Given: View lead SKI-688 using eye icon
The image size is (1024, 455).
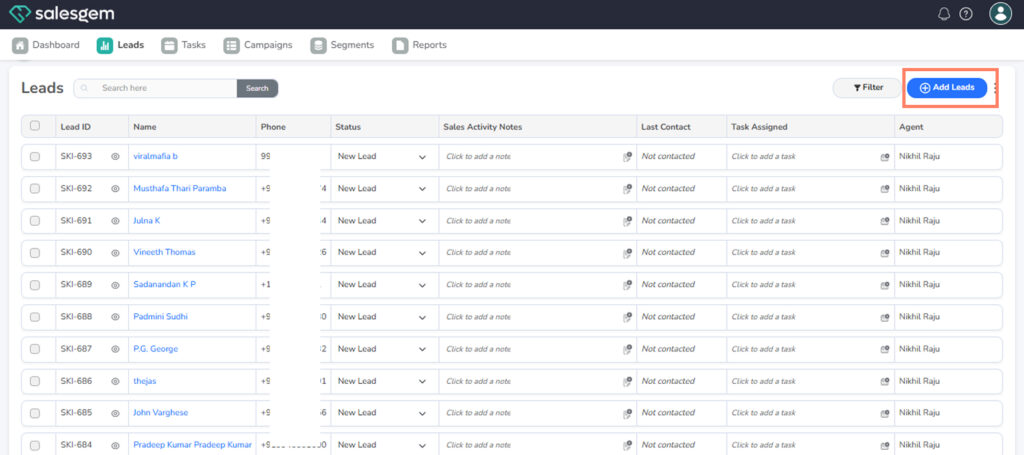Looking at the screenshot, I should pyautogui.click(x=115, y=317).
